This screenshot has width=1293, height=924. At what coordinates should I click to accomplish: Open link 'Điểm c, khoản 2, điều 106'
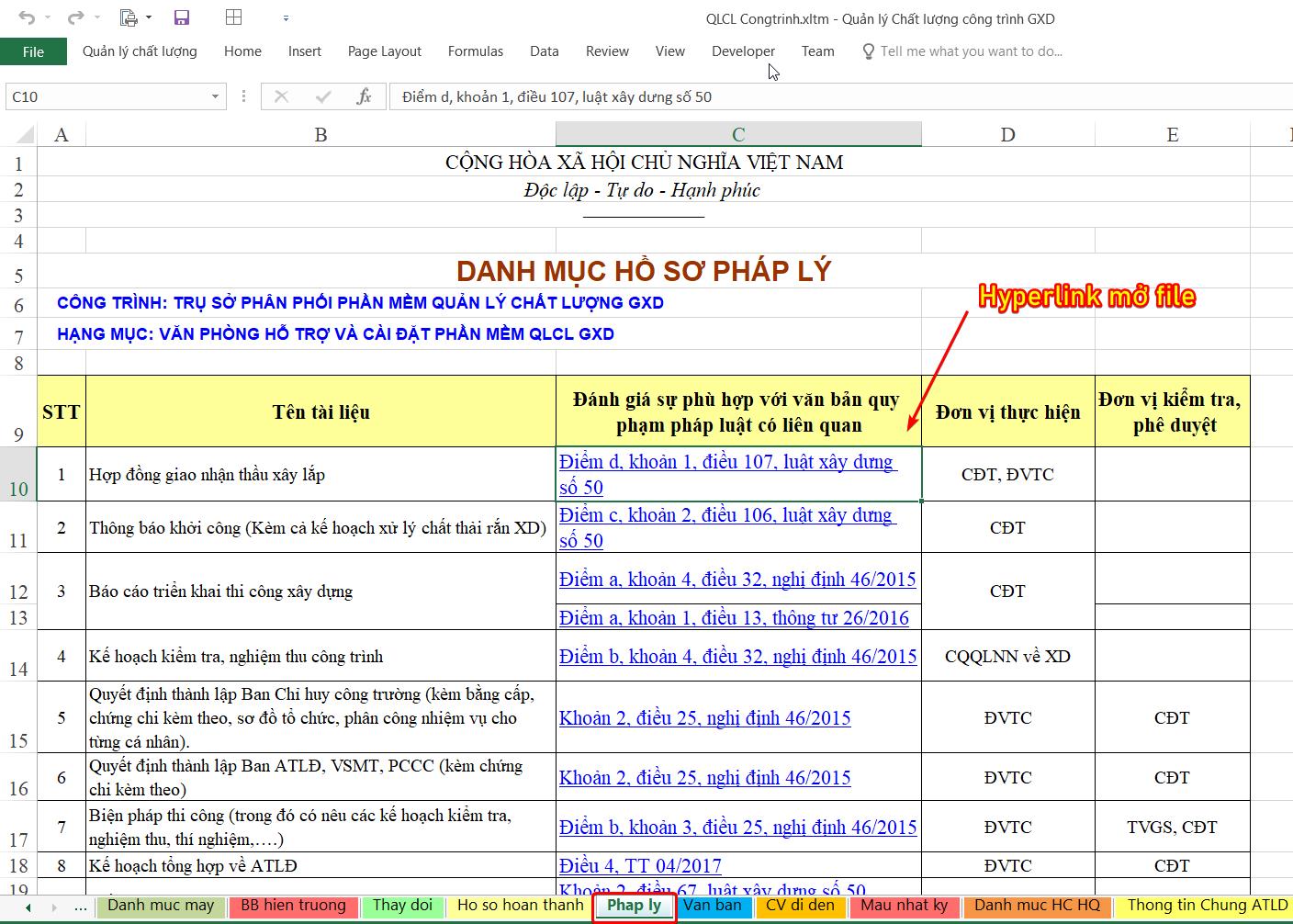[x=726, y=528]
